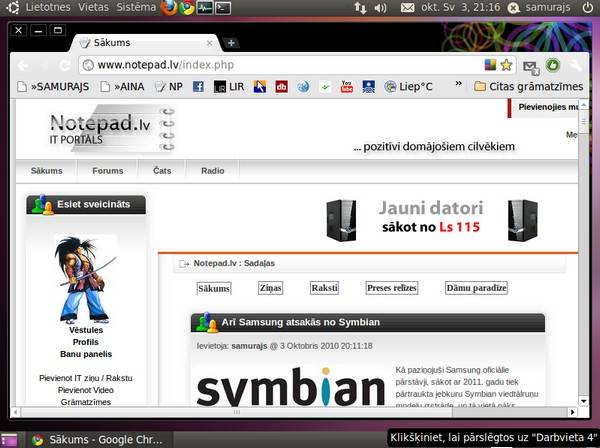Click the Dāmu paradīze section button
The width and height of the screenshot is (600, 448).
click(x=476, y=288)
